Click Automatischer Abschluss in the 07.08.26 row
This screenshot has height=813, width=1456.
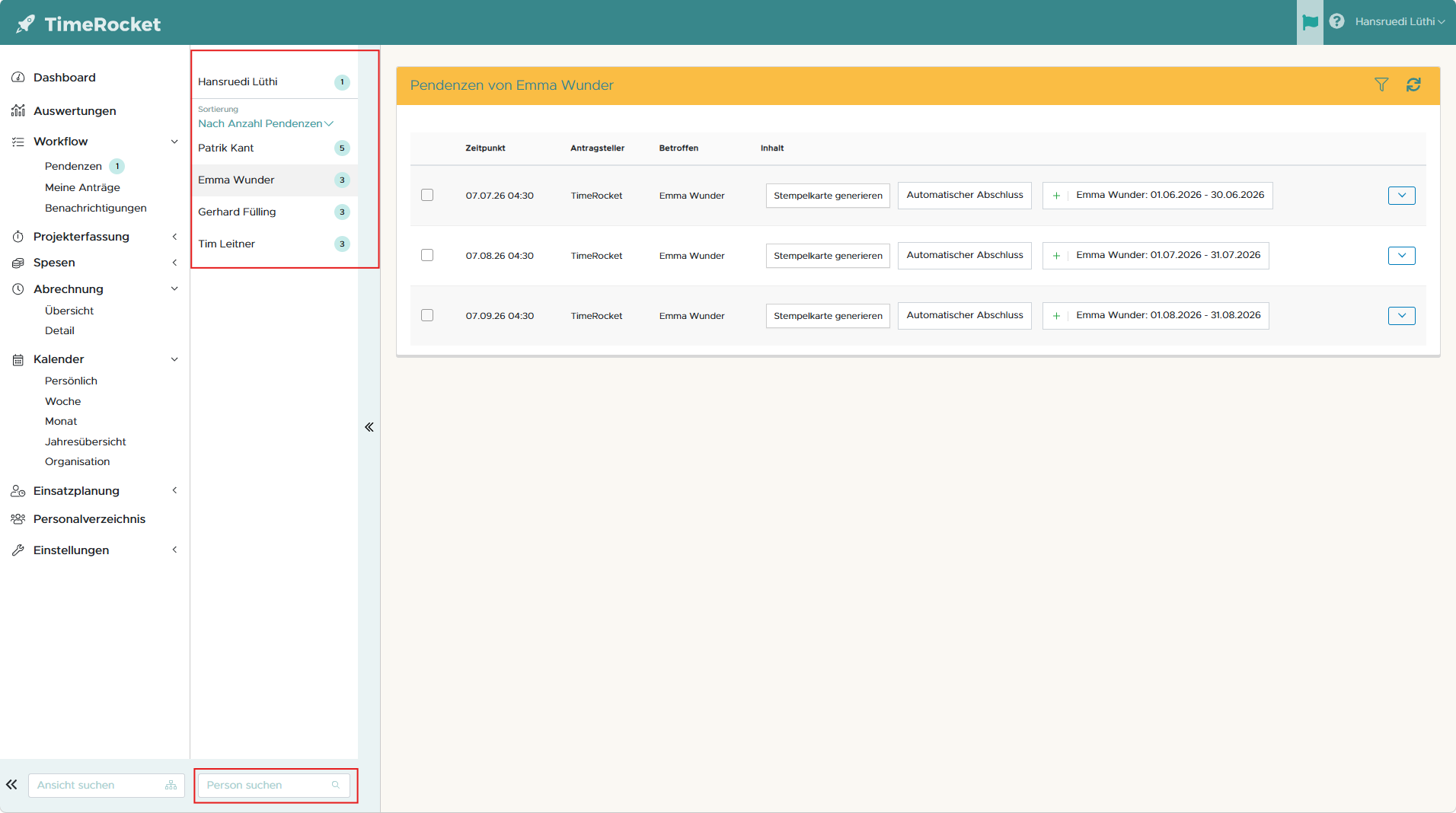[965, 255]
